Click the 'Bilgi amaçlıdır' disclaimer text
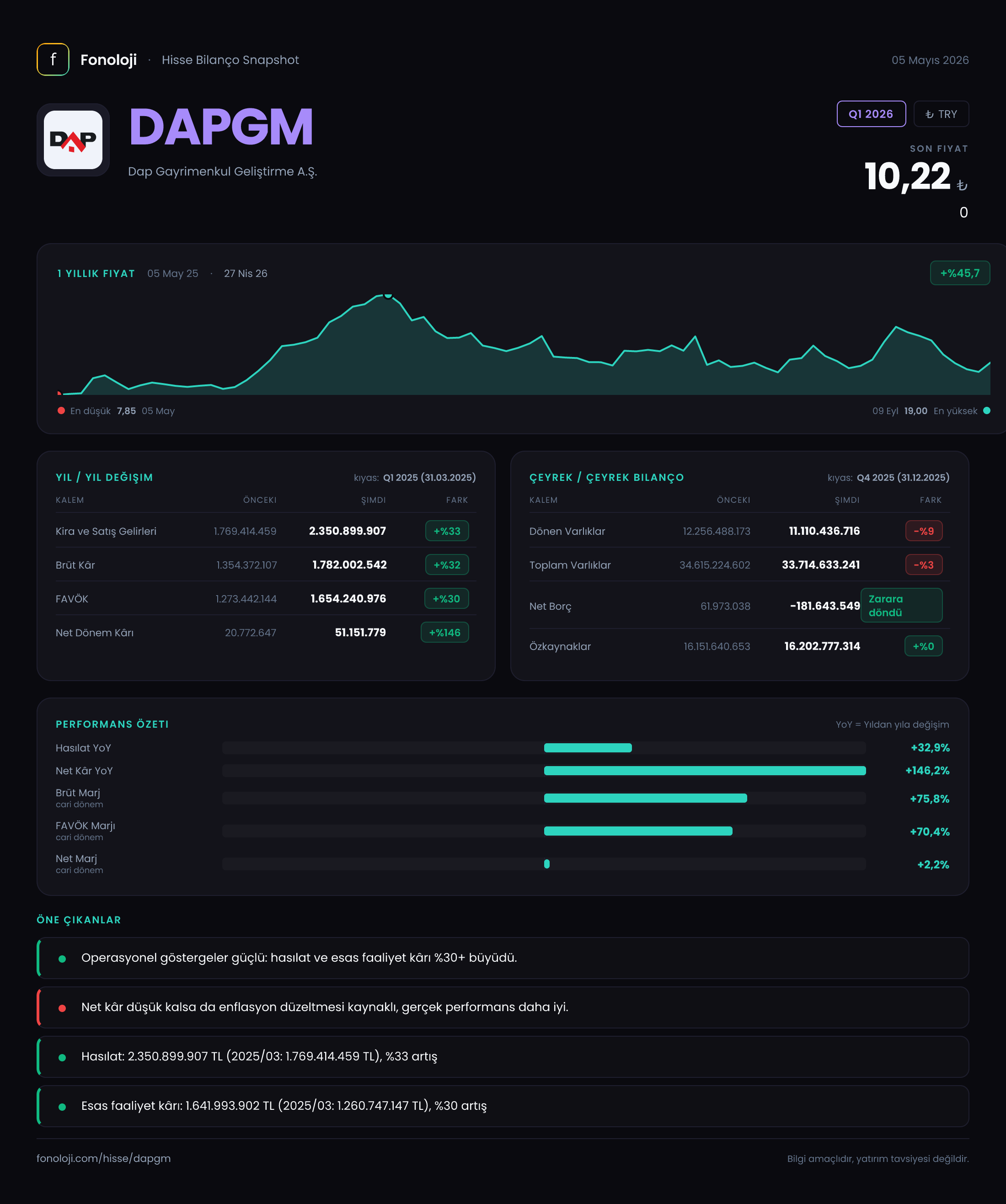 878,1159
